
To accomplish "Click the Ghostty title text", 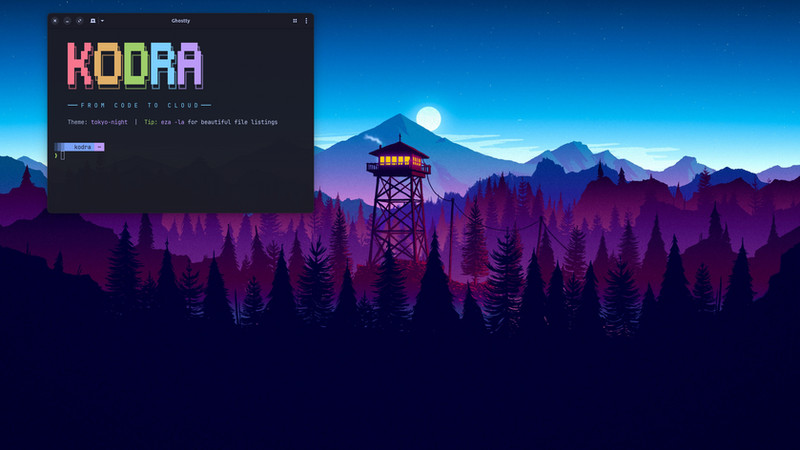I will (181, 21).
